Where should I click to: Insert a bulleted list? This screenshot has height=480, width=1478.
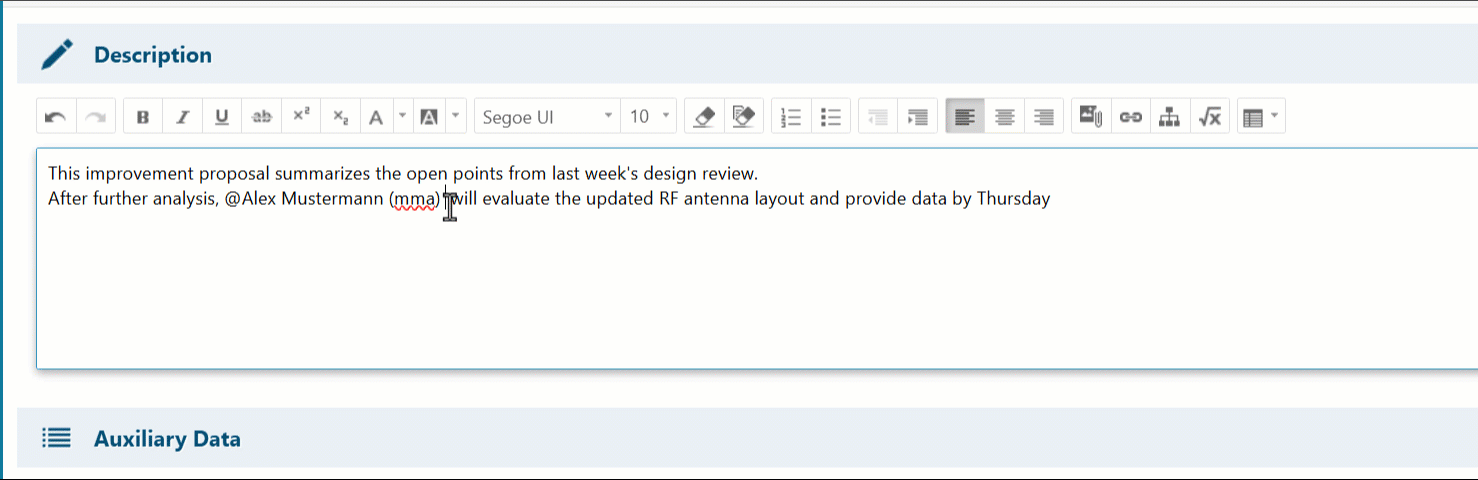tap(831, 117)
